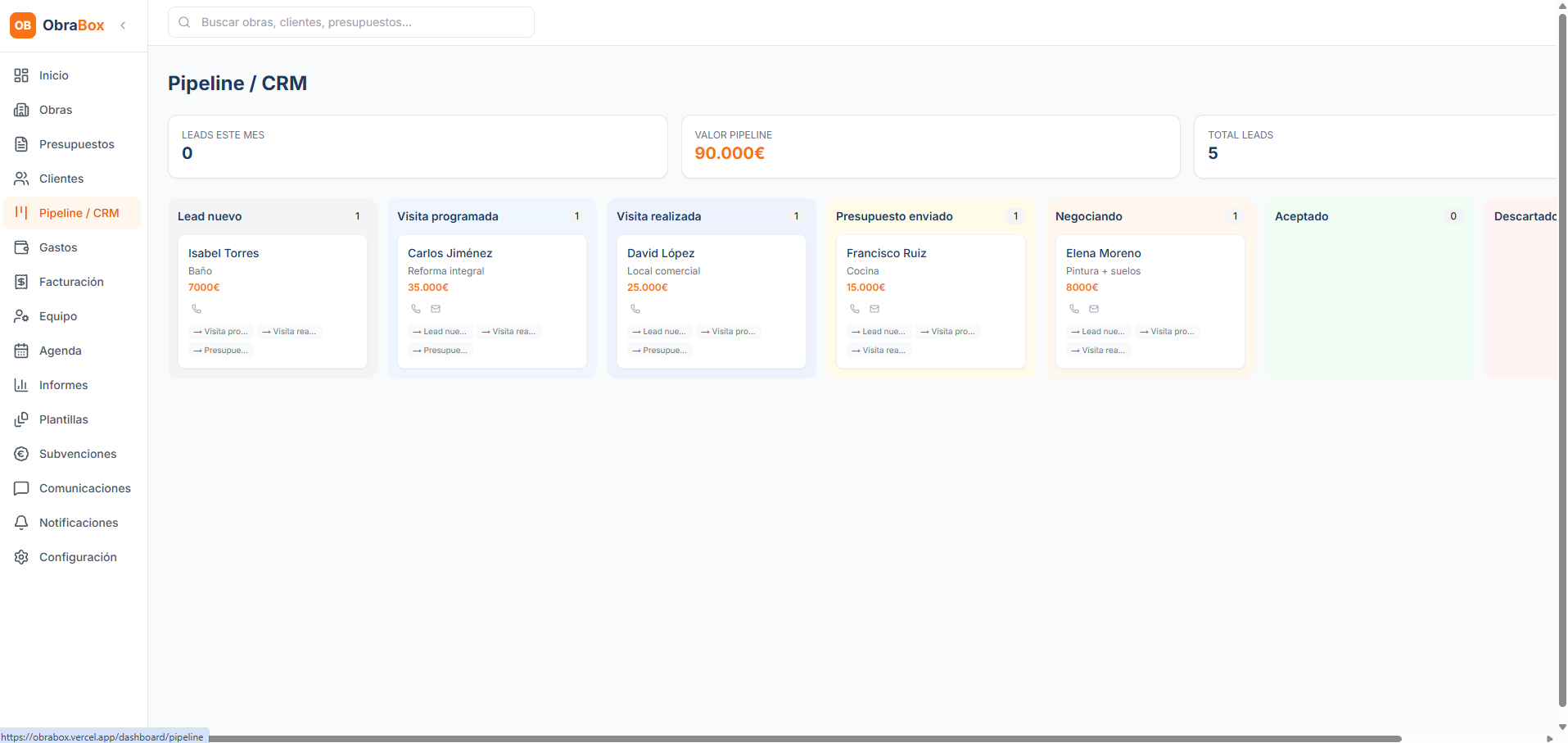1568x743 pixels.
Task: Move Carlos Jiménez to Presupuesto enviado
Action: click(x=441, y=351)
